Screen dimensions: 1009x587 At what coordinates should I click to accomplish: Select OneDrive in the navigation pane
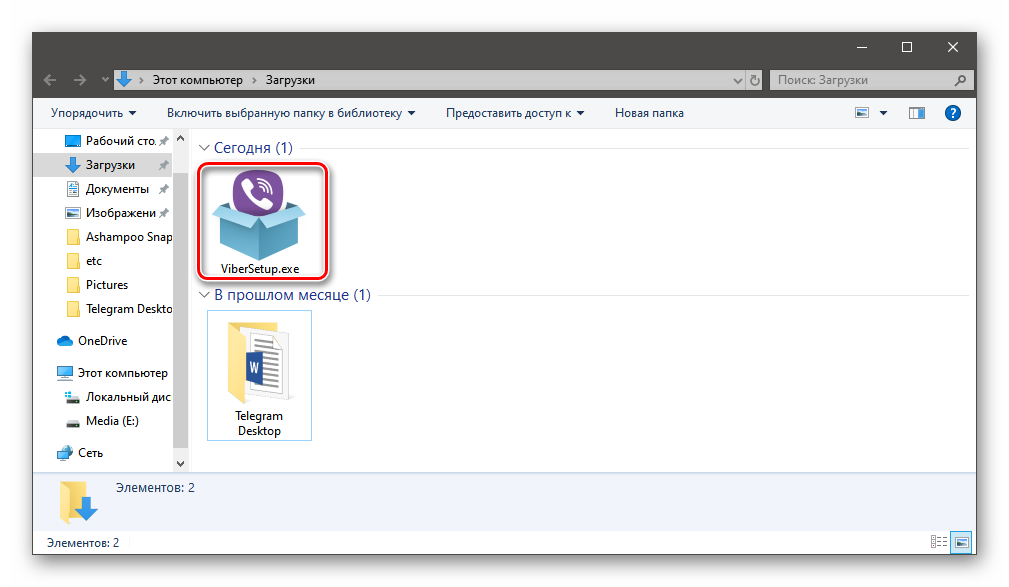[103, 340]
